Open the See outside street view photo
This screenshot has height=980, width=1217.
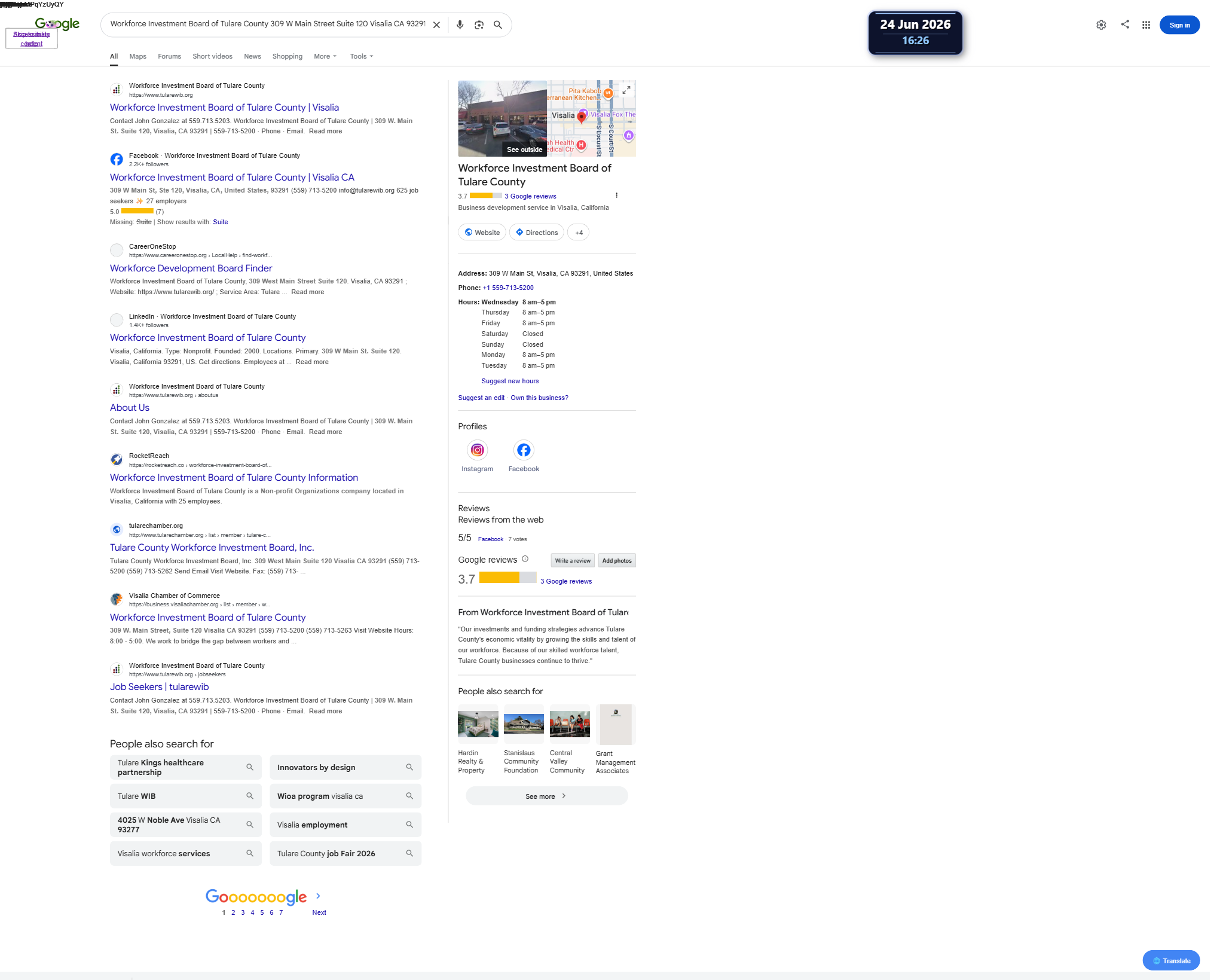pos(503,118)
